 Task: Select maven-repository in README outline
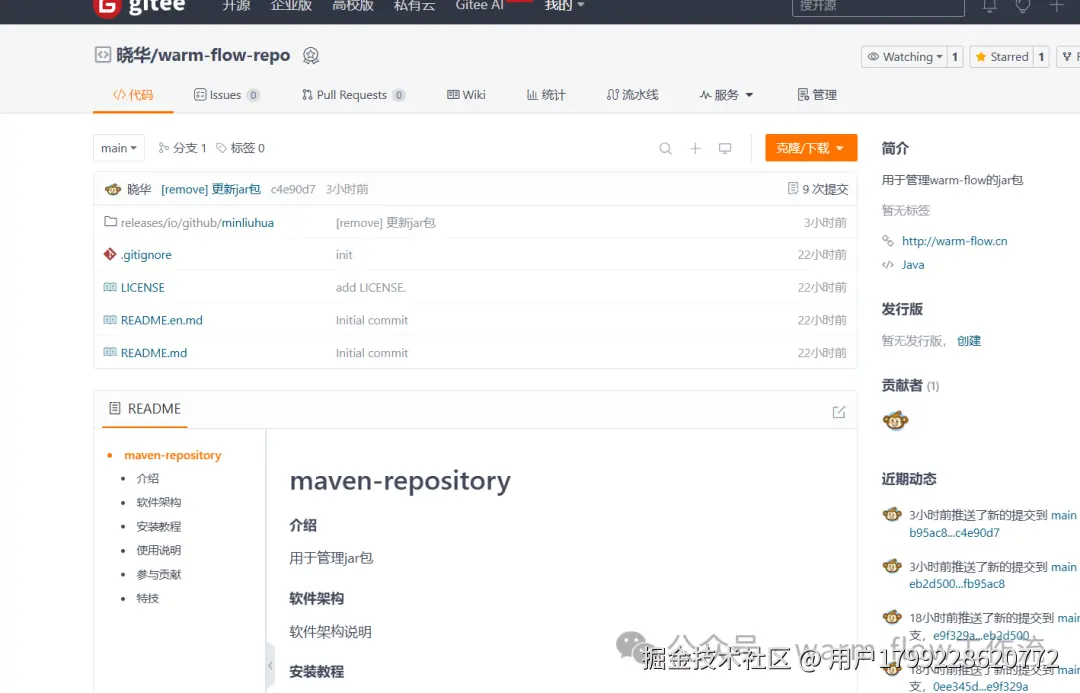[173, 455]
